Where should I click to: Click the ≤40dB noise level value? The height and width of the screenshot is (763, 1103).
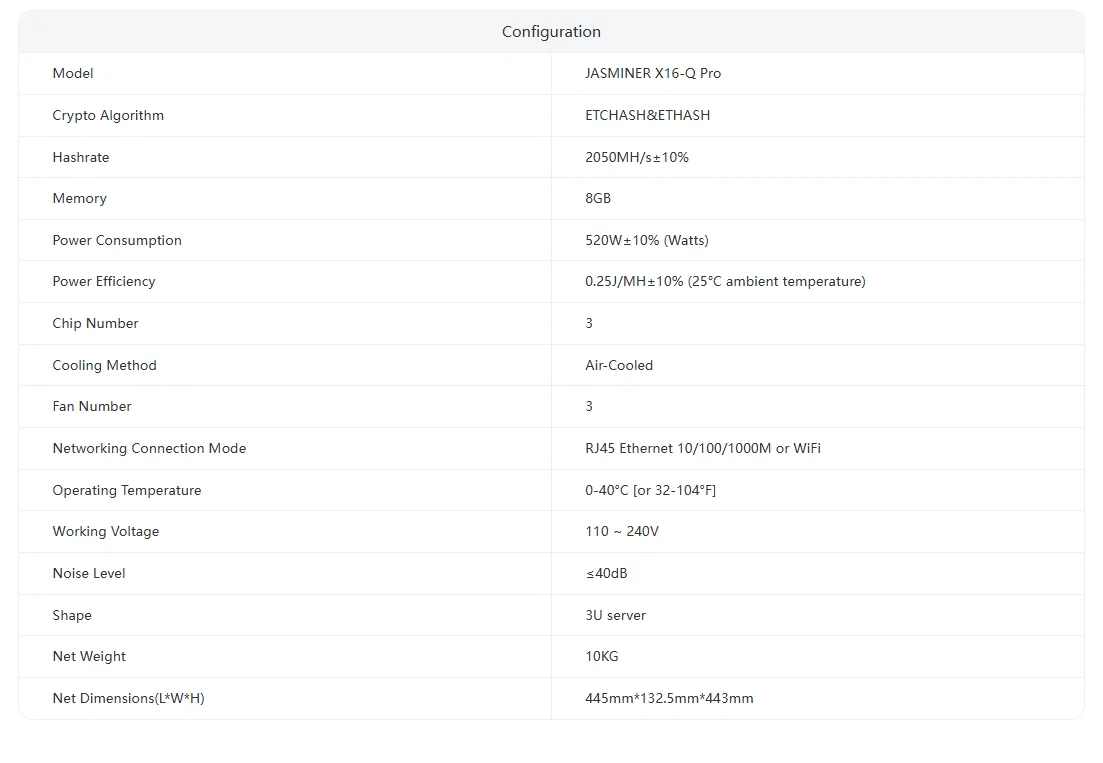[606, 573]
